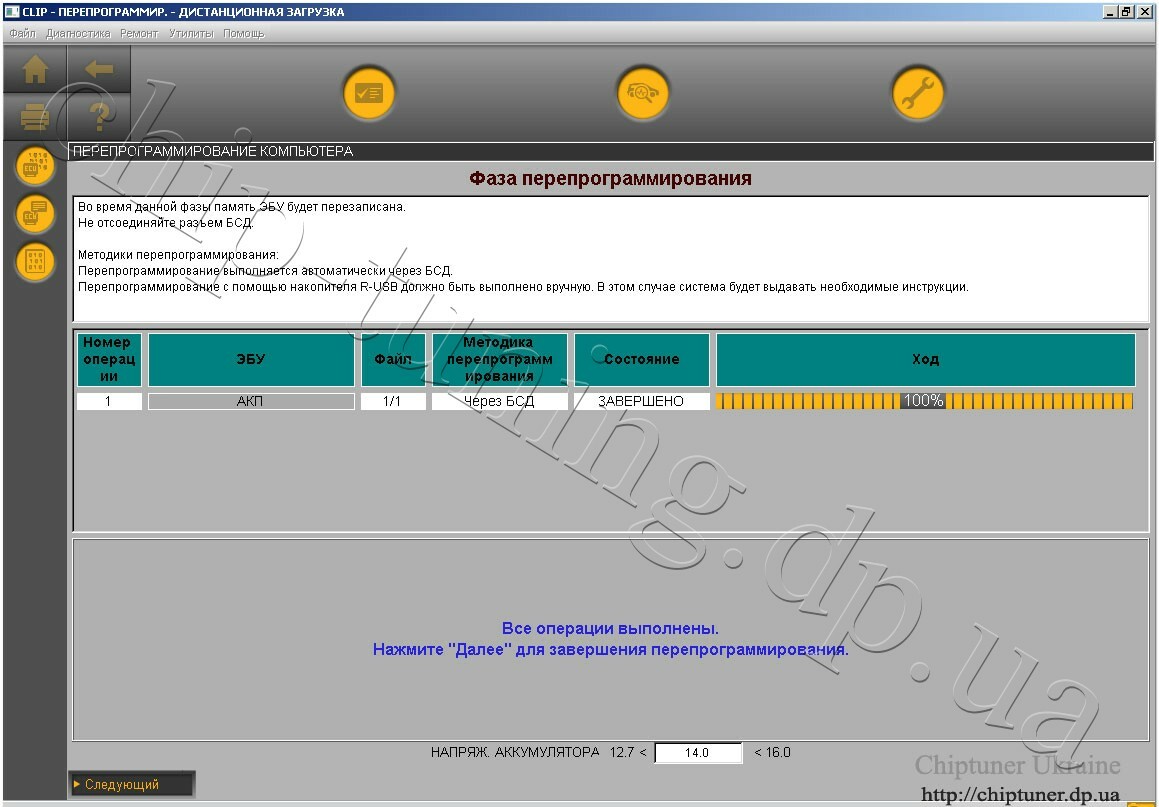
Task: Click the file count cell 1/1
Action: click(392, 401)
